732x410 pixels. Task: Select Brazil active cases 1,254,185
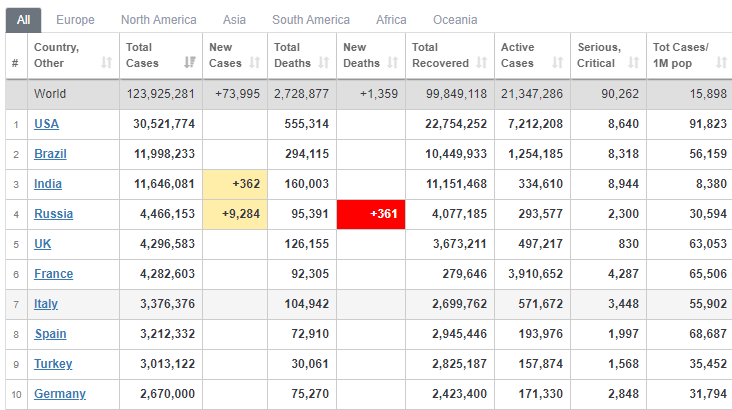point(535,154)
